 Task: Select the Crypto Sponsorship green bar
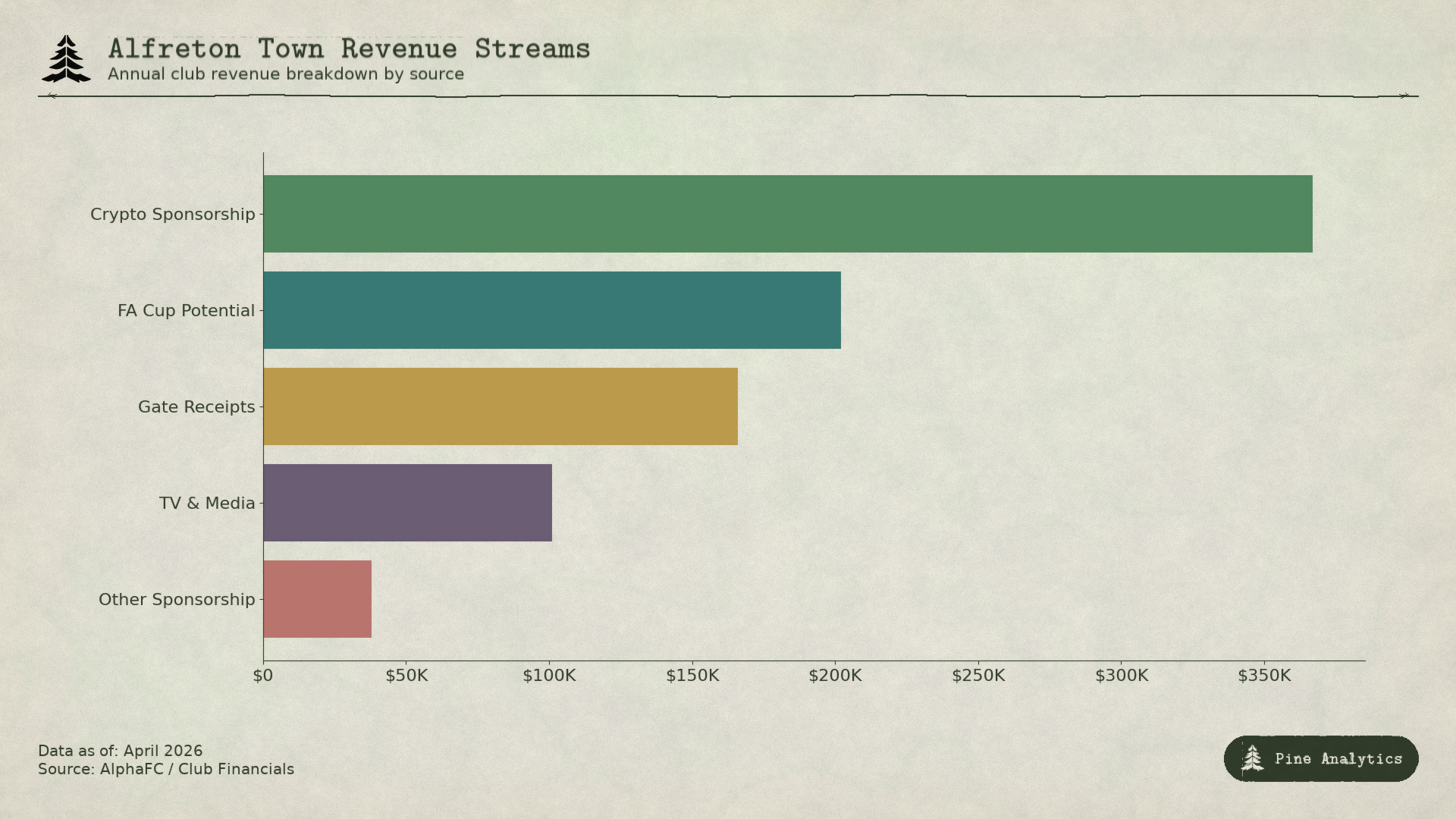tap(787, 214)
